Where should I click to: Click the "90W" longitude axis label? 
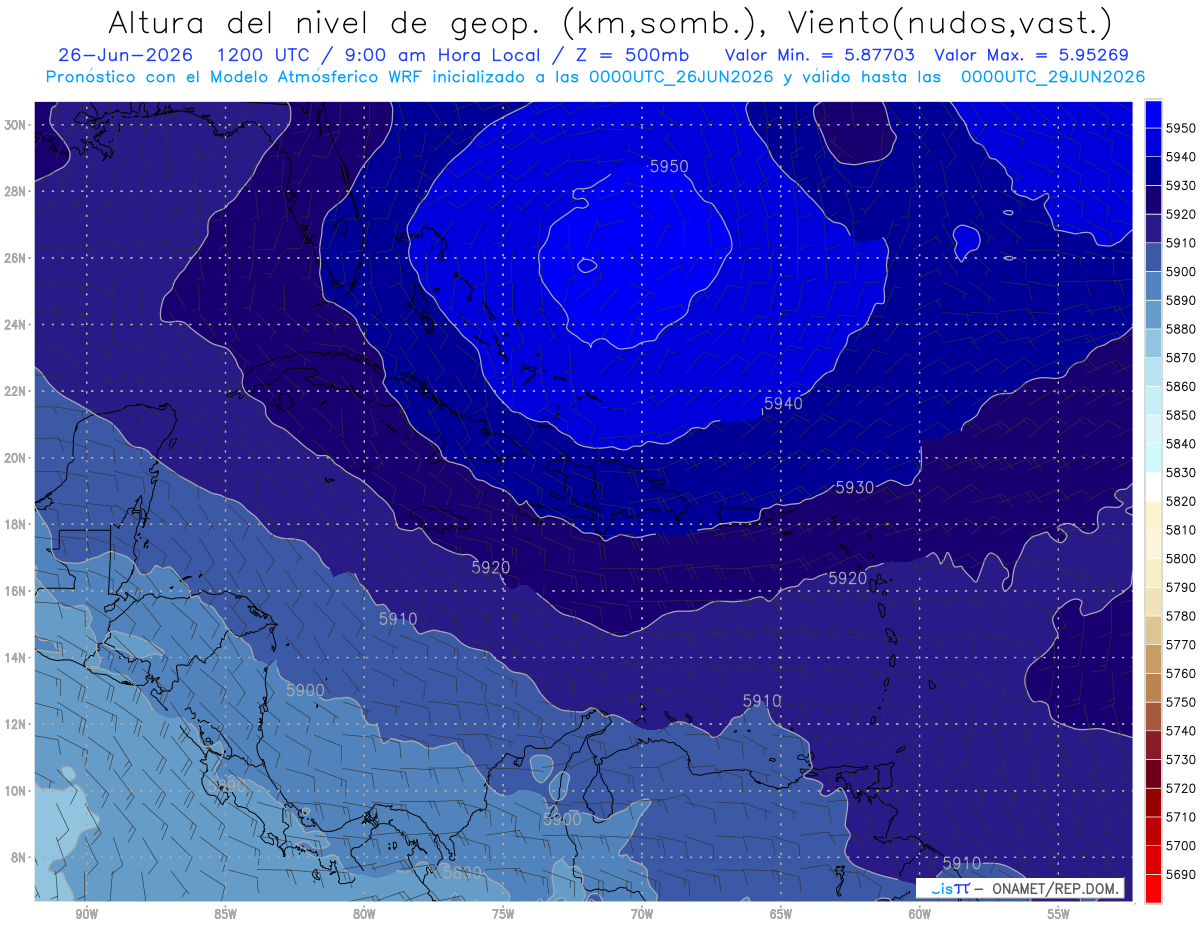click(x=86, y=915)
